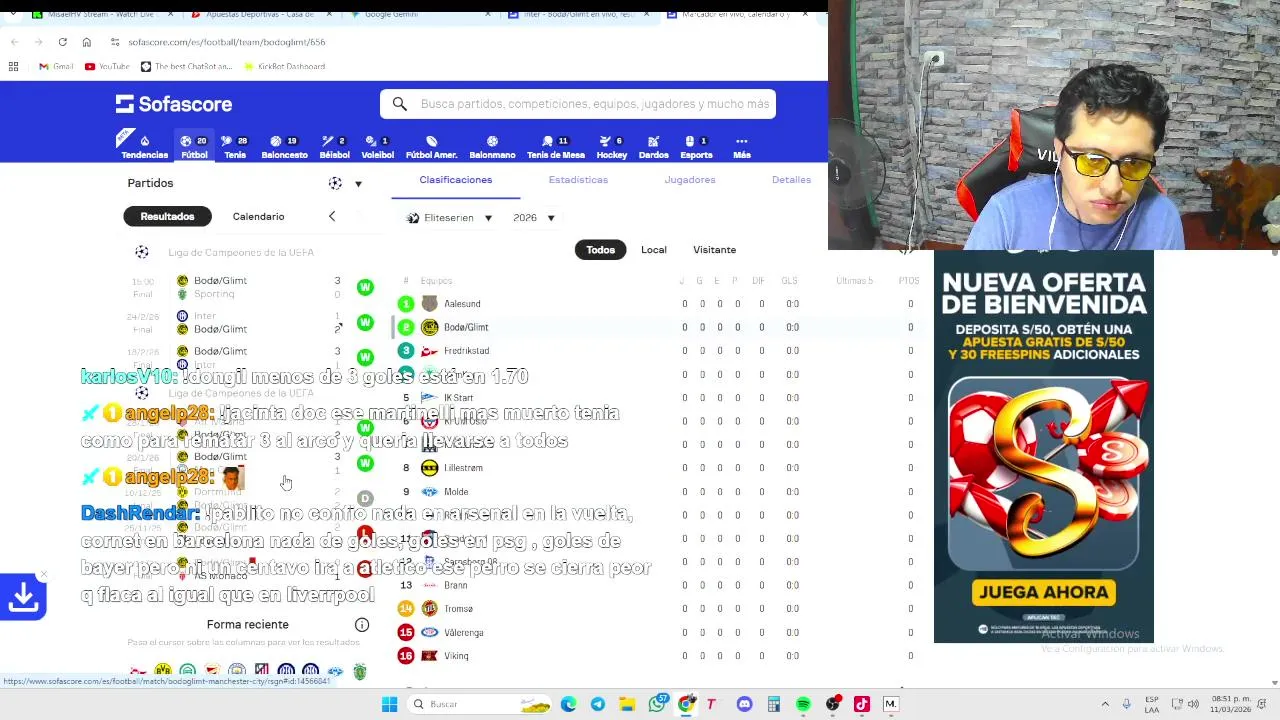1280x720 pixels.
Task: Open Spotify from the taskbar
Action: (x=803, y=705)
